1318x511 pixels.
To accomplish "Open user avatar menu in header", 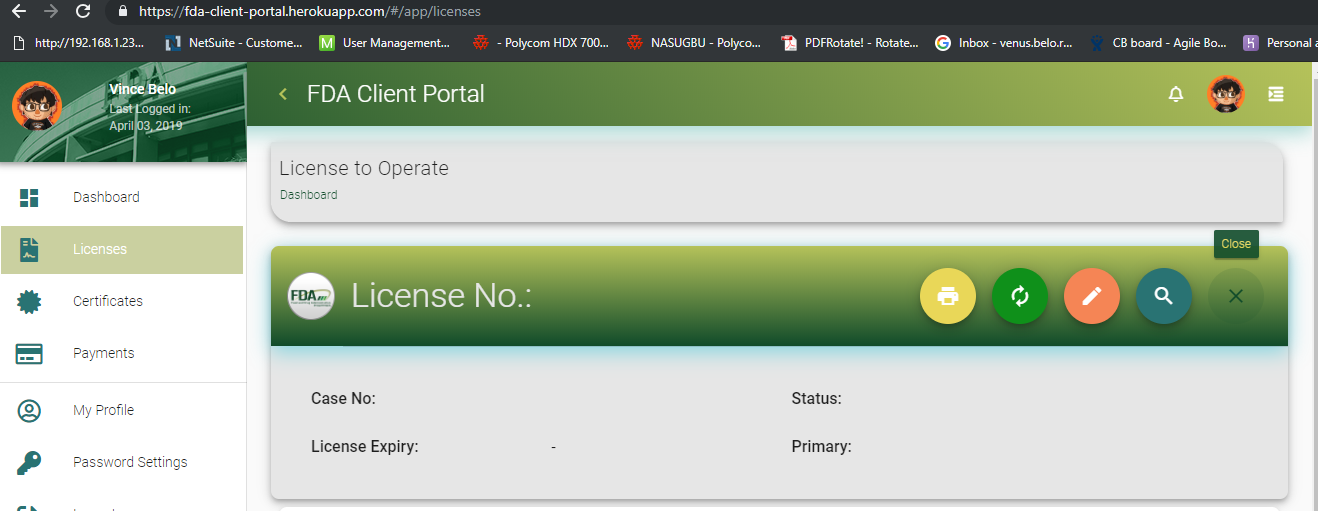I will [x=1226, y=94].
